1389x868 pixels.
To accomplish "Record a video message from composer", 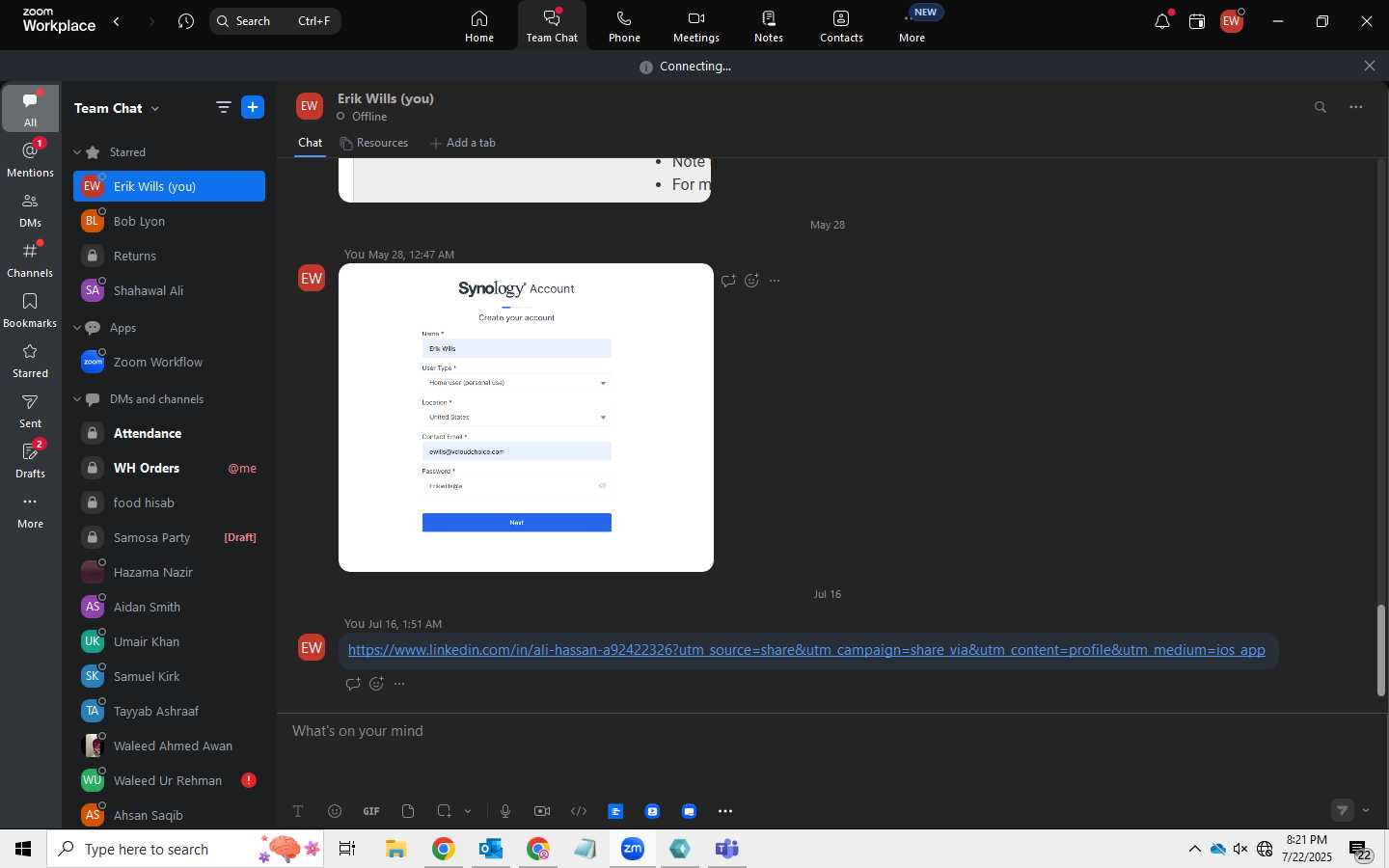I will (x=542, y=811).
